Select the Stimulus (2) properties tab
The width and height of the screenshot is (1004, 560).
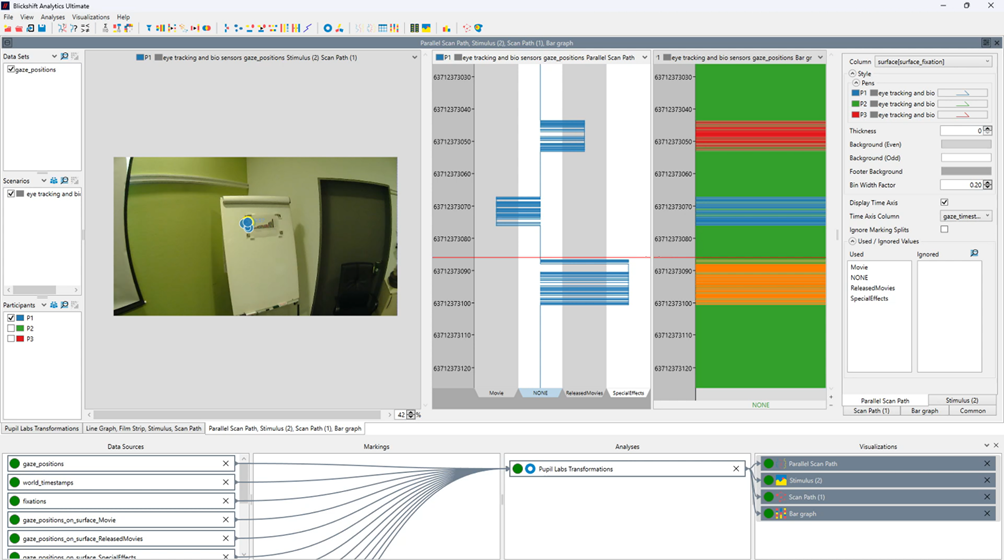tap(962, 400)
